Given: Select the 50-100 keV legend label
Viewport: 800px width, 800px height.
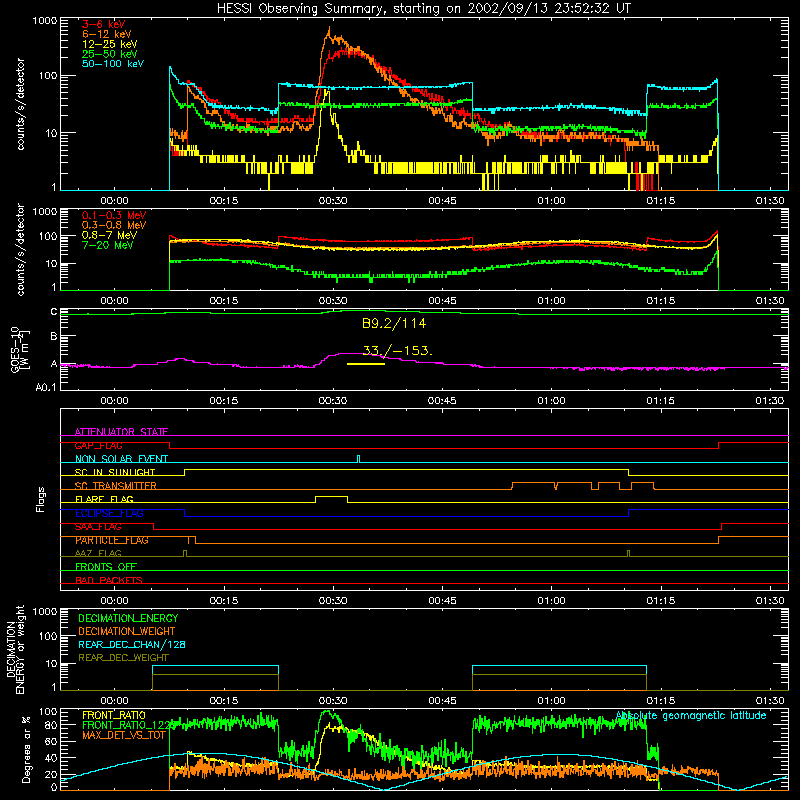Looking at the screenshot, I should point(113,64).
